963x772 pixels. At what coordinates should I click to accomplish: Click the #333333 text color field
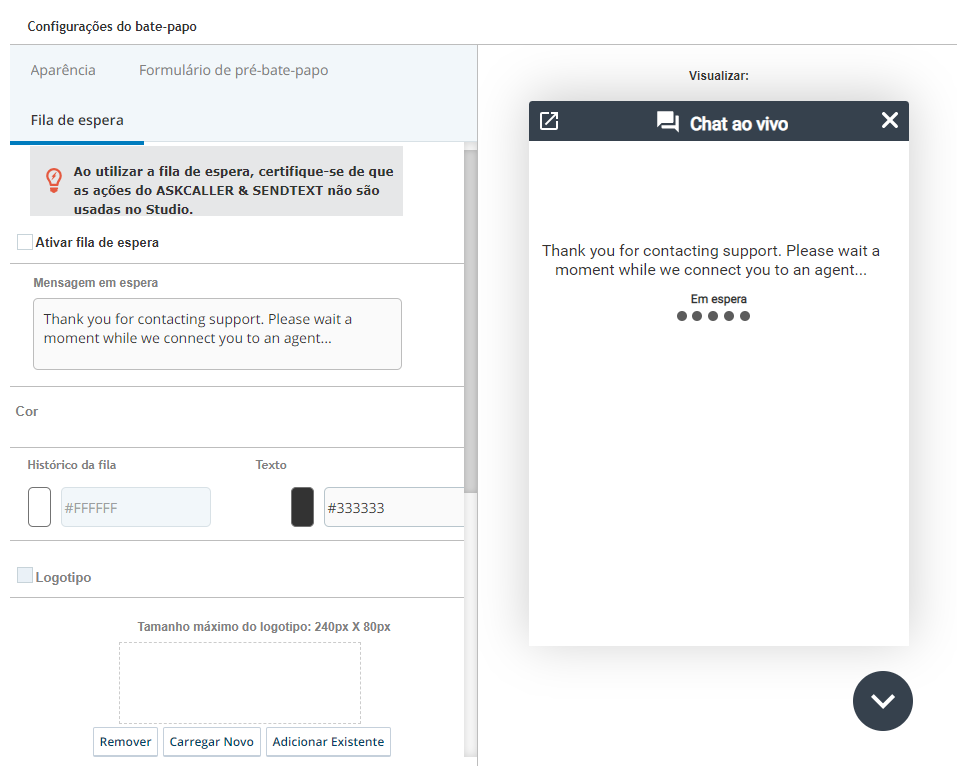[x=394, y=507]
